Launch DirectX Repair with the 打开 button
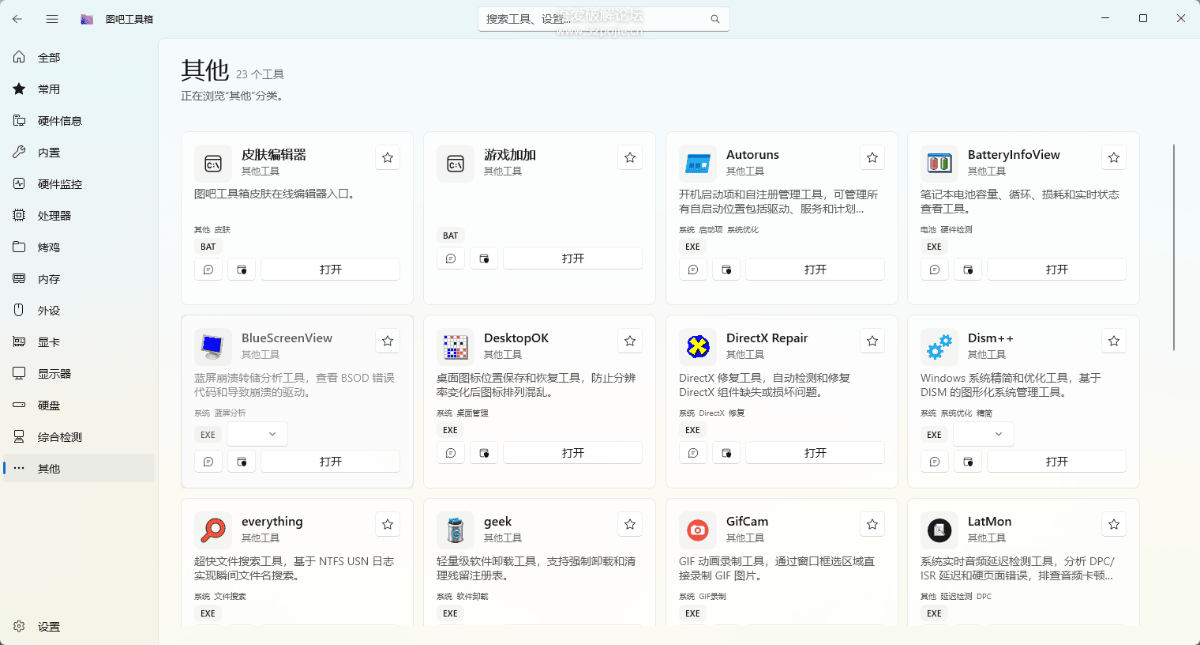The image size is (1200, 645). [815, 452]
